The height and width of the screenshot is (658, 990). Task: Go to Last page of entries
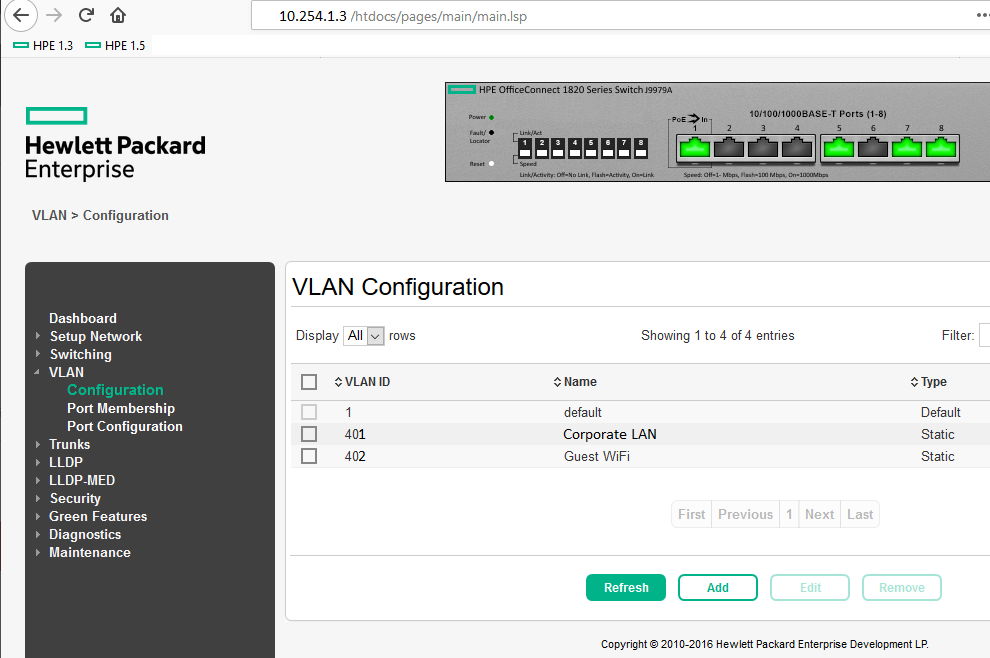click(x=860, y=514)
